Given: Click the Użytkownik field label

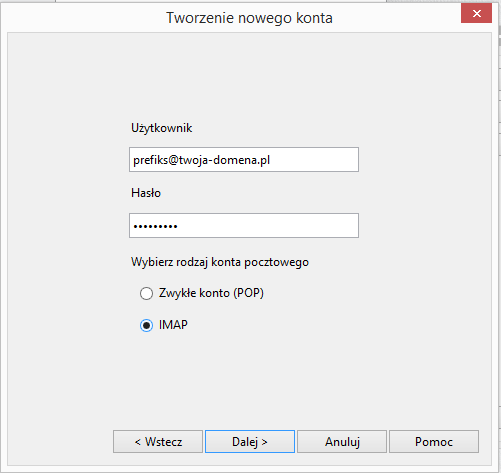Looking at the screenshot, I should 162,128.
